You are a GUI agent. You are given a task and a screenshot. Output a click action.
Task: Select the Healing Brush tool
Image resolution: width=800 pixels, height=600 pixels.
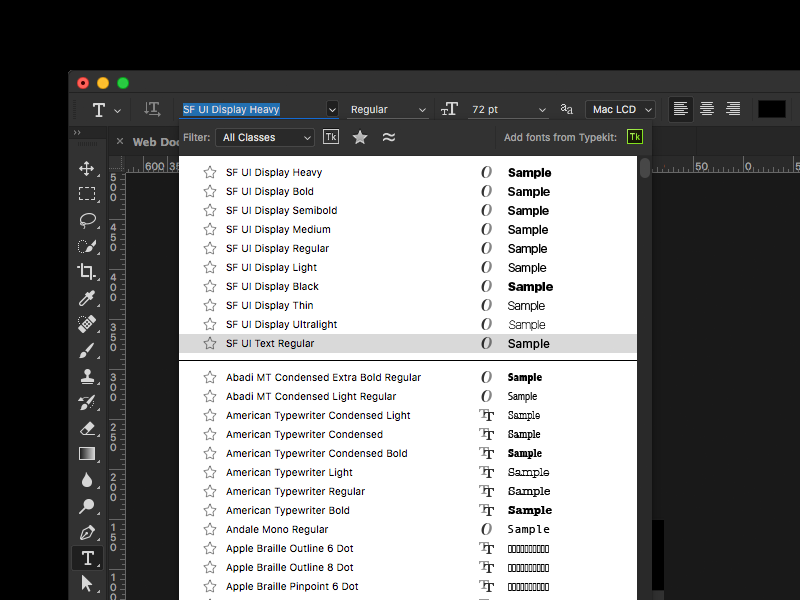coord(87,324)
